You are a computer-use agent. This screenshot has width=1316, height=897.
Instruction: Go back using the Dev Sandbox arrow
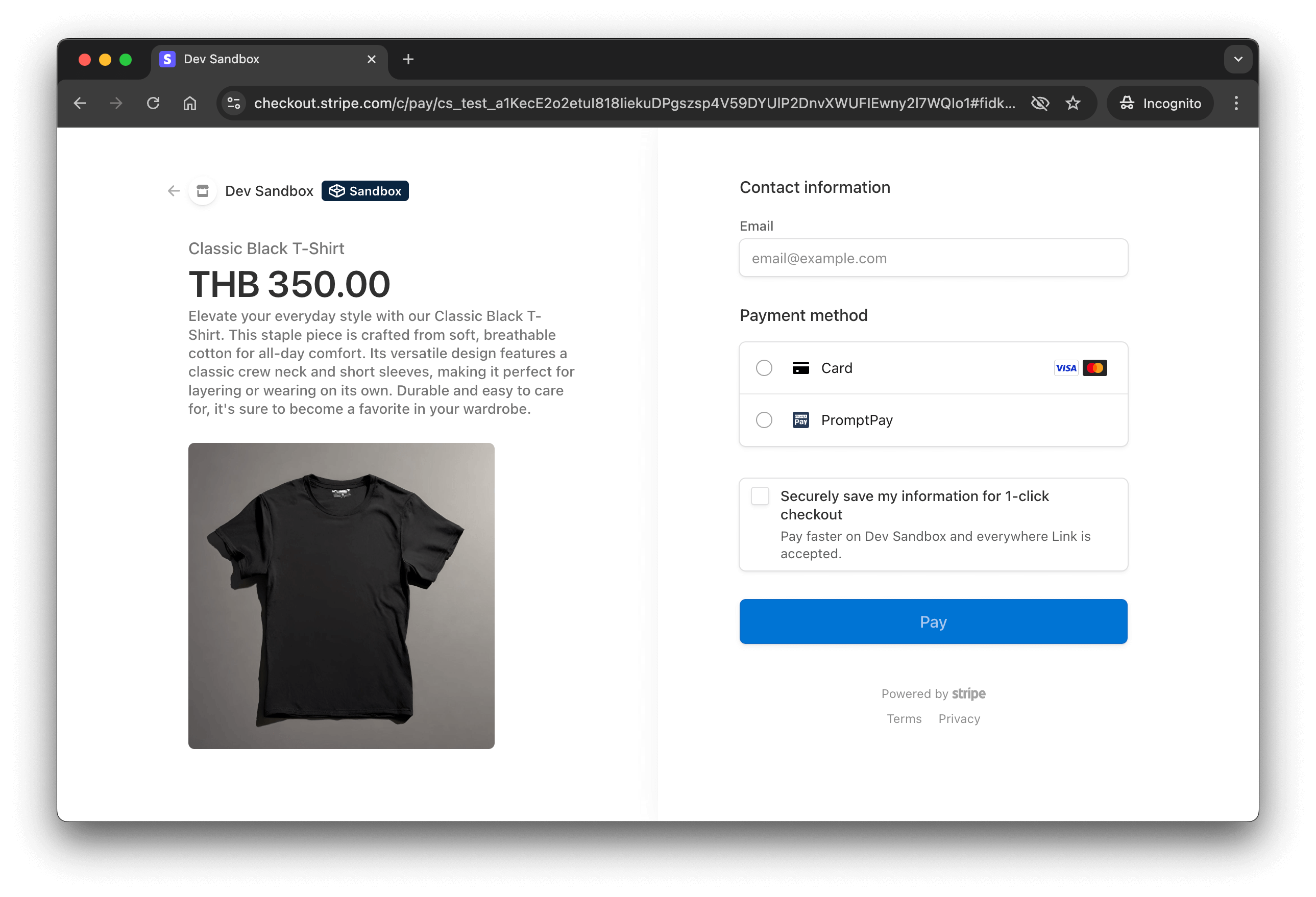click(174, 191)
